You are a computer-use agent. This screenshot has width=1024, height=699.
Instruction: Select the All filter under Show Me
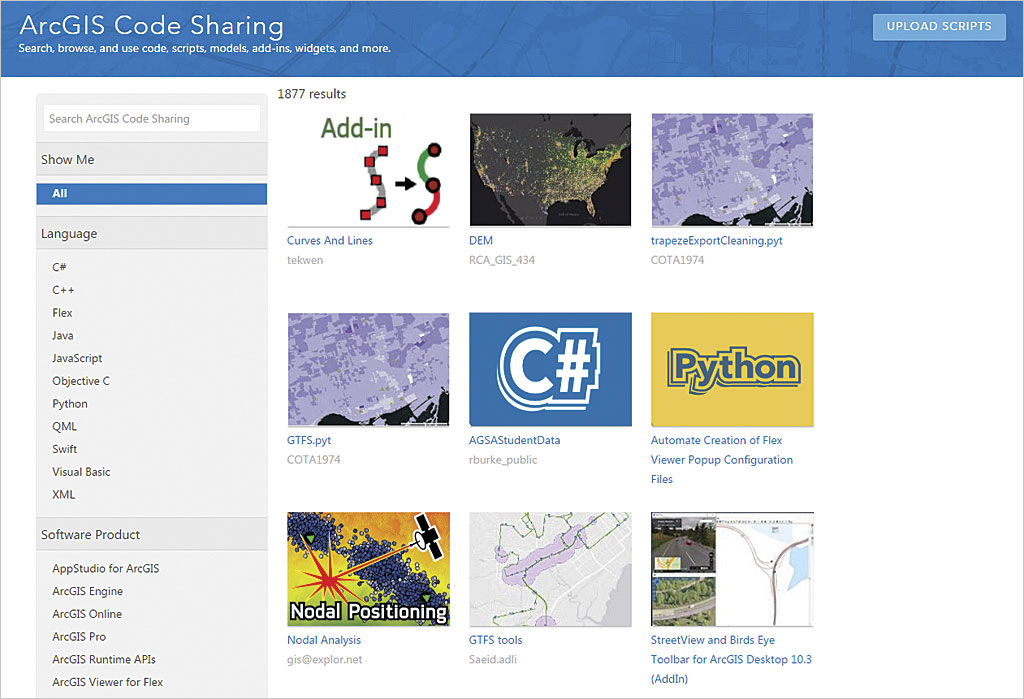click(x=152, y=194)
